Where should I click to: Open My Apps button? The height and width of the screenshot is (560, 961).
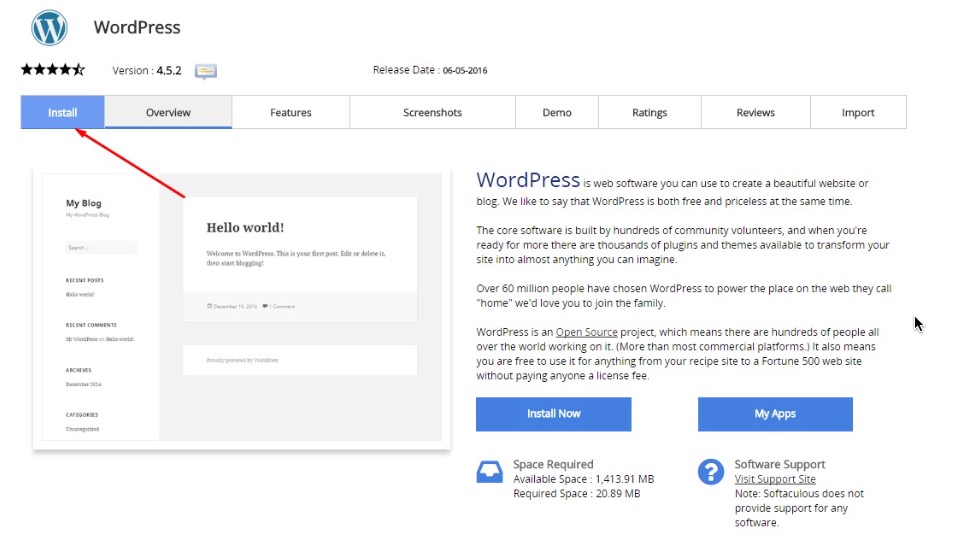coord(775,414)
